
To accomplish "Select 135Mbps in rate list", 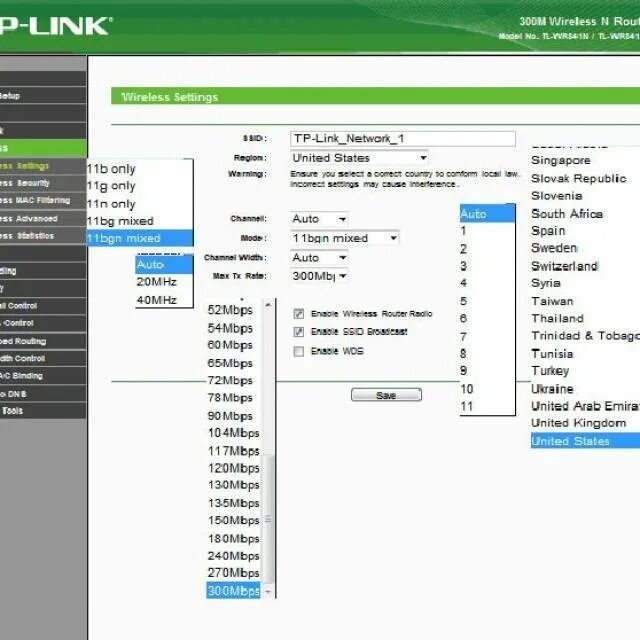I will 233,503.
